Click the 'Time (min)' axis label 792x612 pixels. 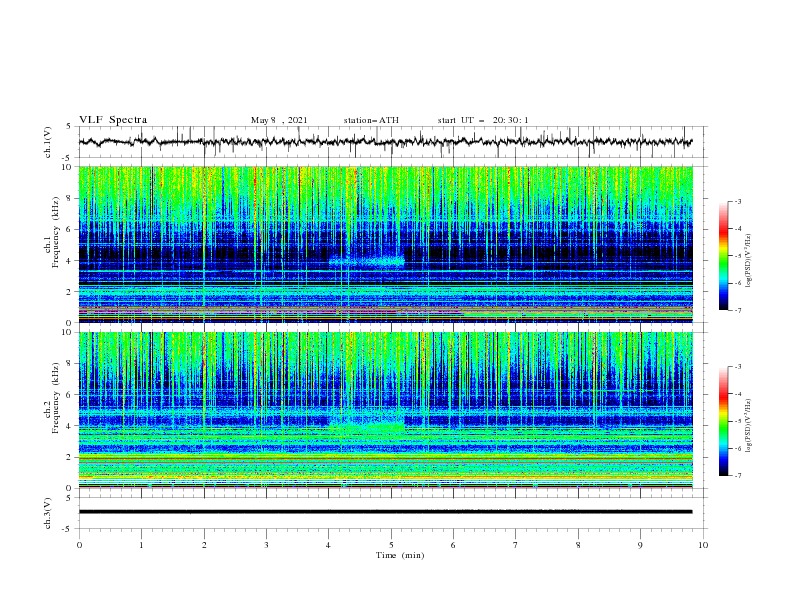click(400, 555)
